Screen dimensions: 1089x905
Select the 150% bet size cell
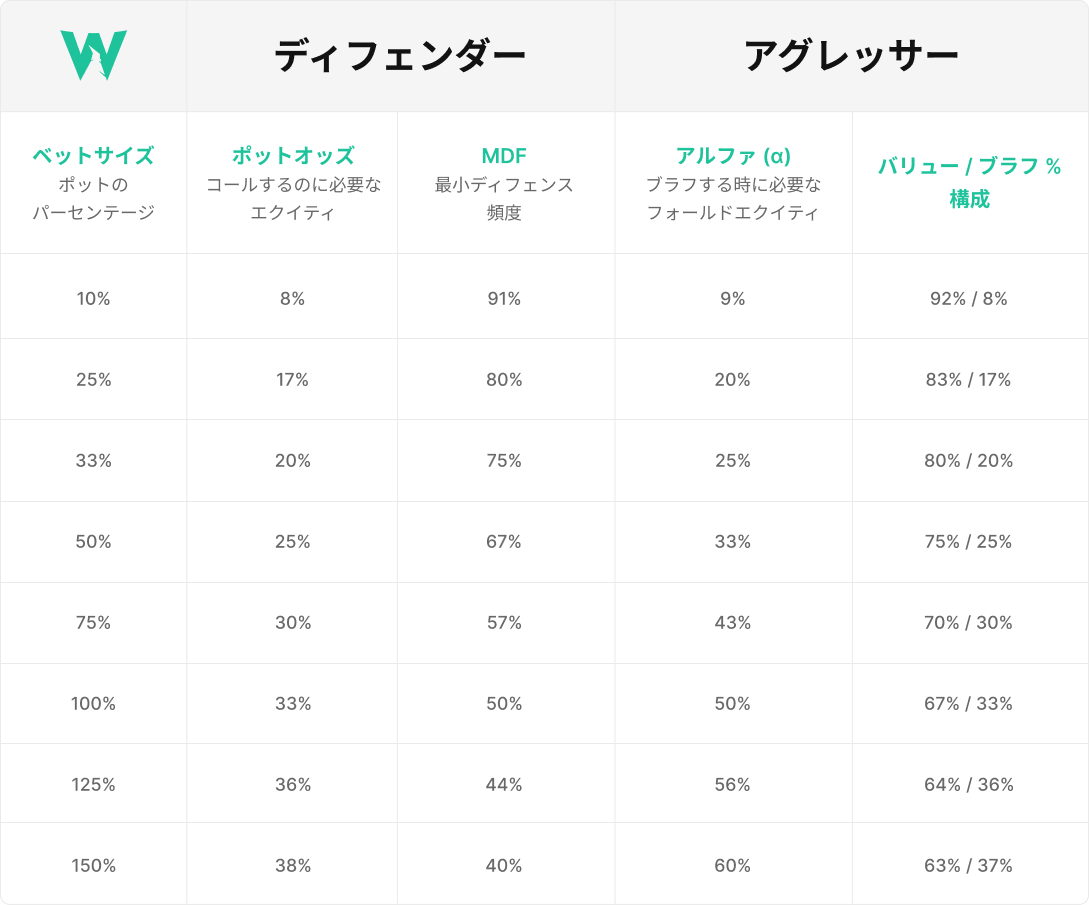tap(93, 865)
